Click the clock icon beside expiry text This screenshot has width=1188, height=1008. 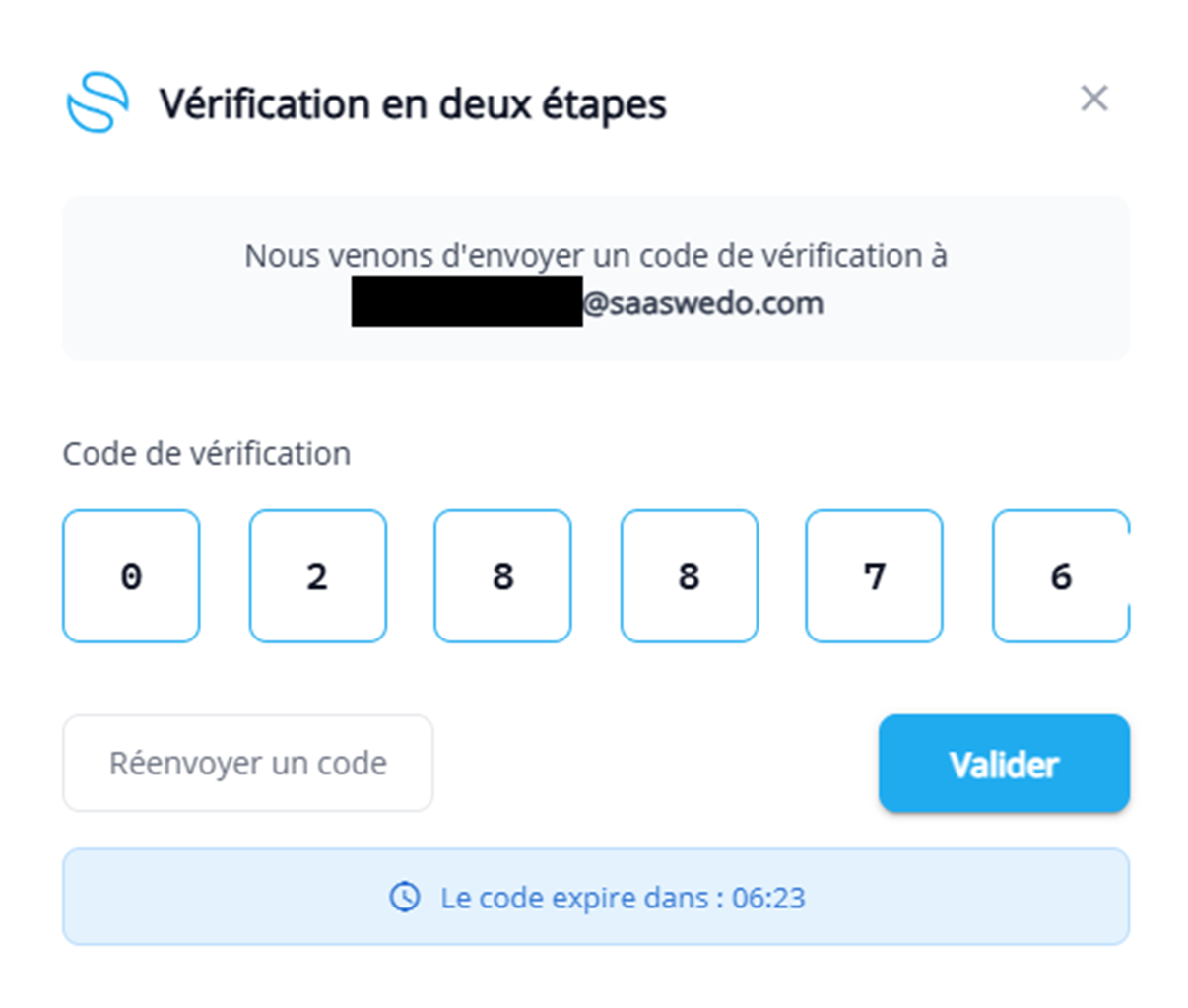tap(405, 897)
